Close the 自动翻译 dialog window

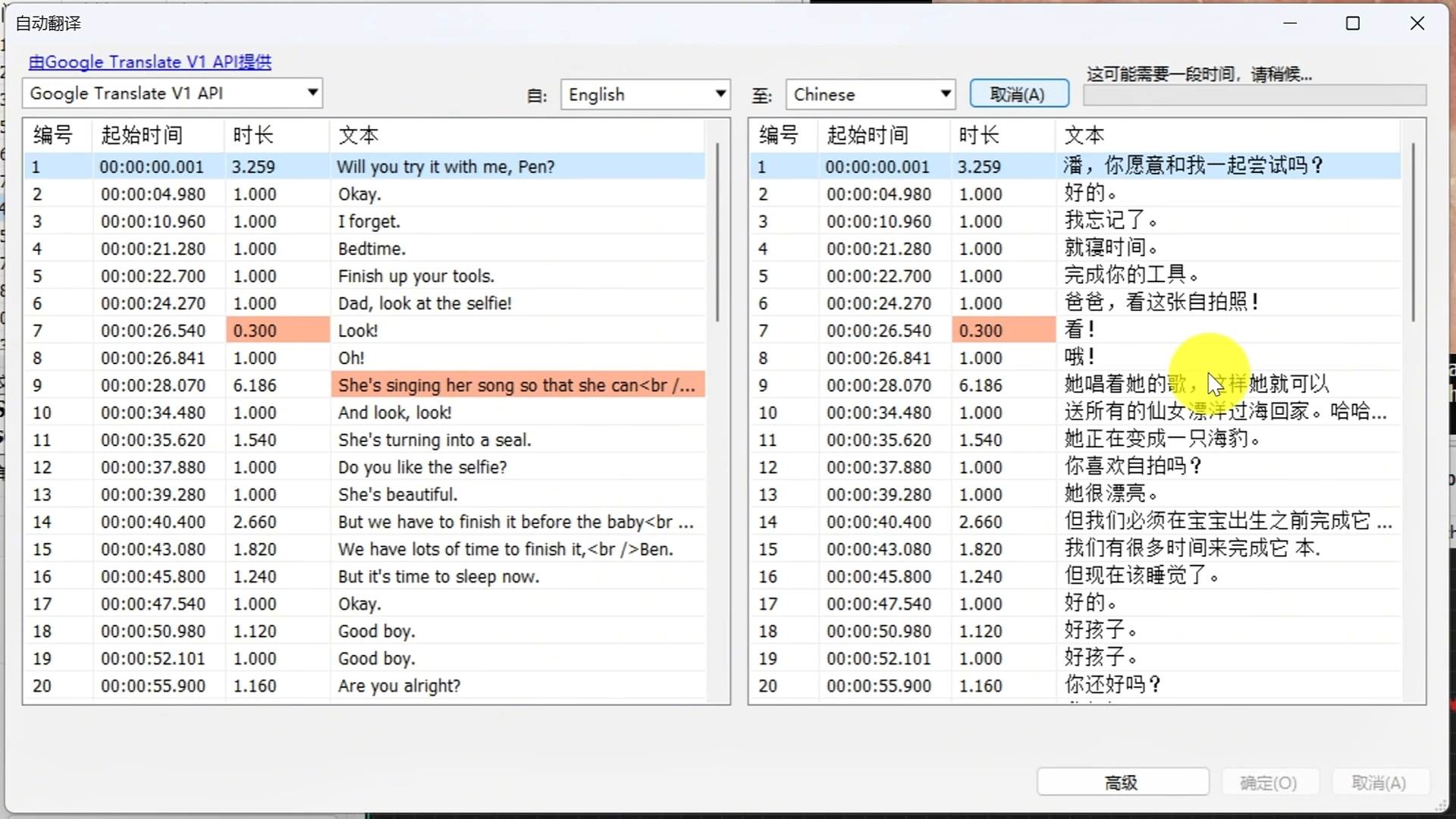[x=1417, y=24]
